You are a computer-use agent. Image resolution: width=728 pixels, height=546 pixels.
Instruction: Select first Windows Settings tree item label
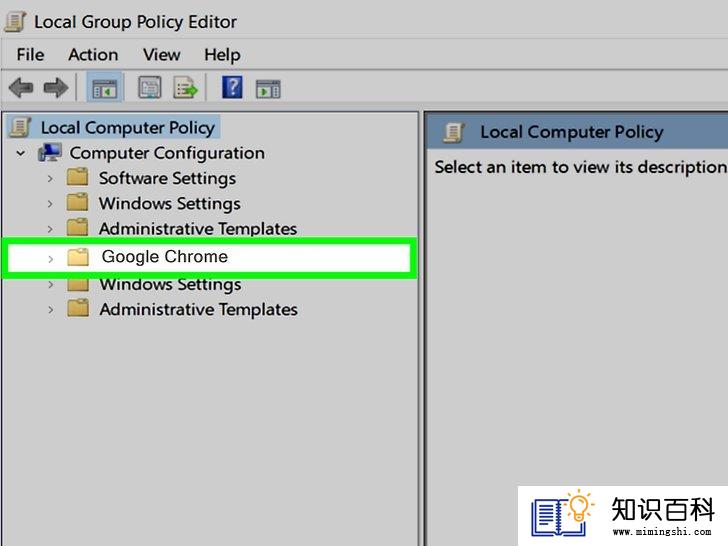click(169, 204)
